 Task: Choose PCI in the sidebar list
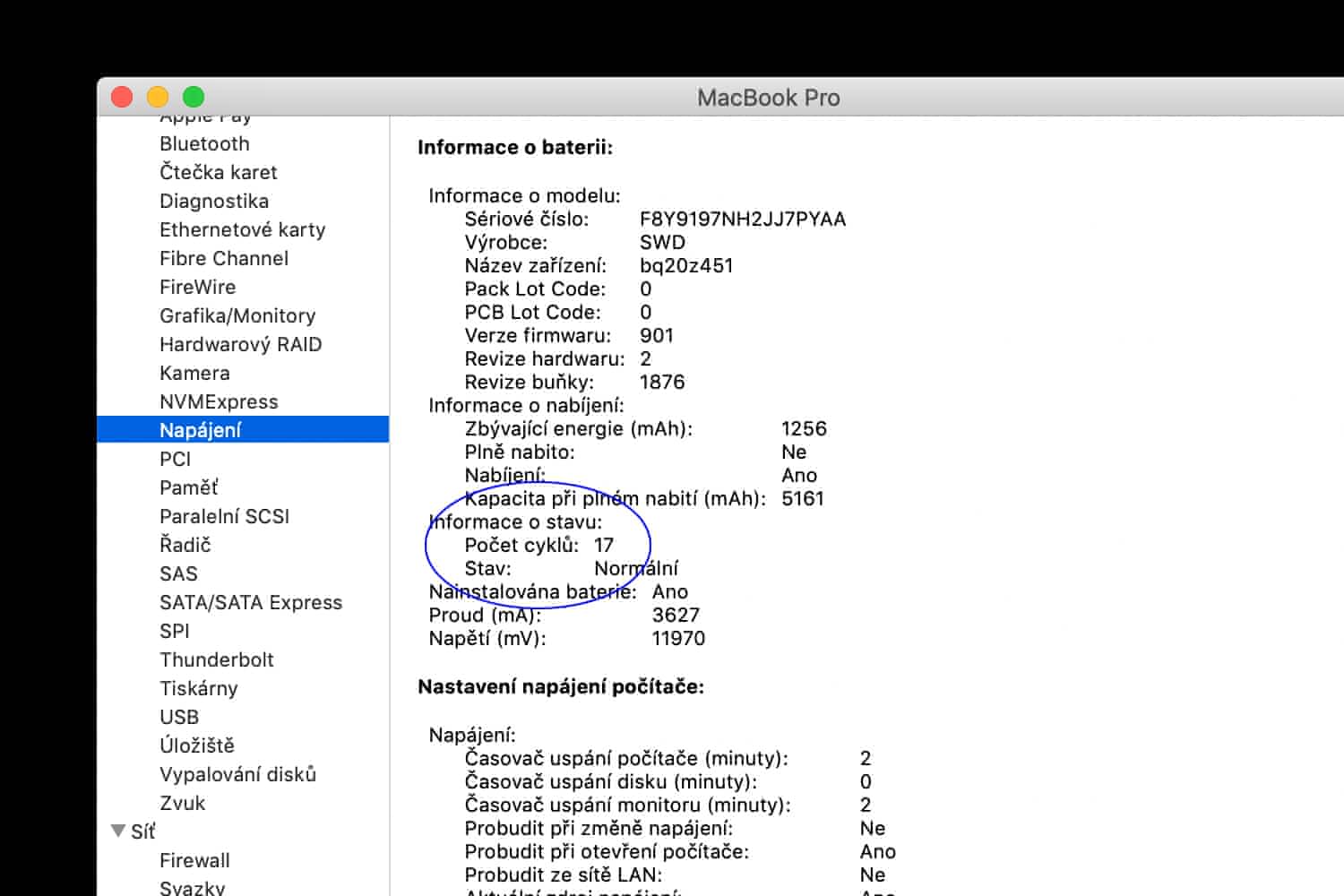(x=175, y=459)
